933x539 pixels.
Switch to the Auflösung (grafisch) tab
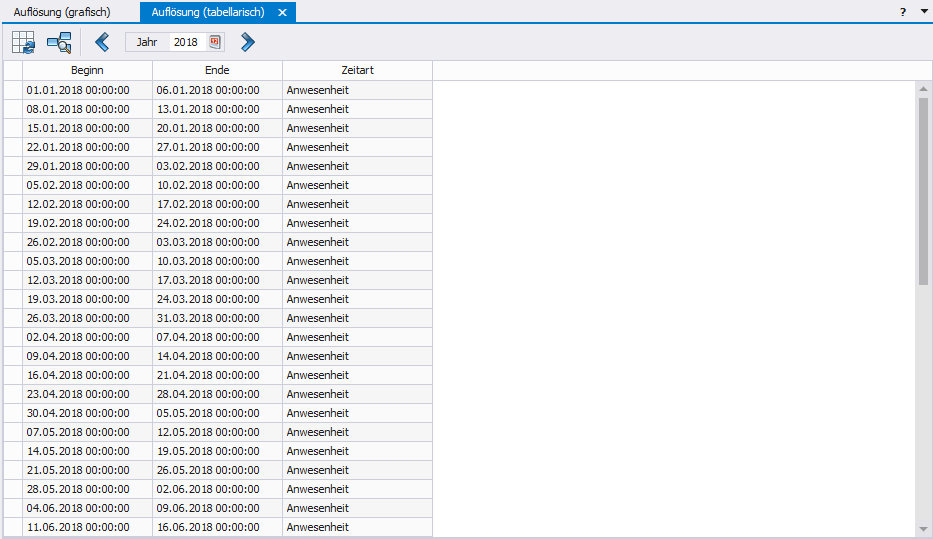pyautogui.click(x=62, y=12)
